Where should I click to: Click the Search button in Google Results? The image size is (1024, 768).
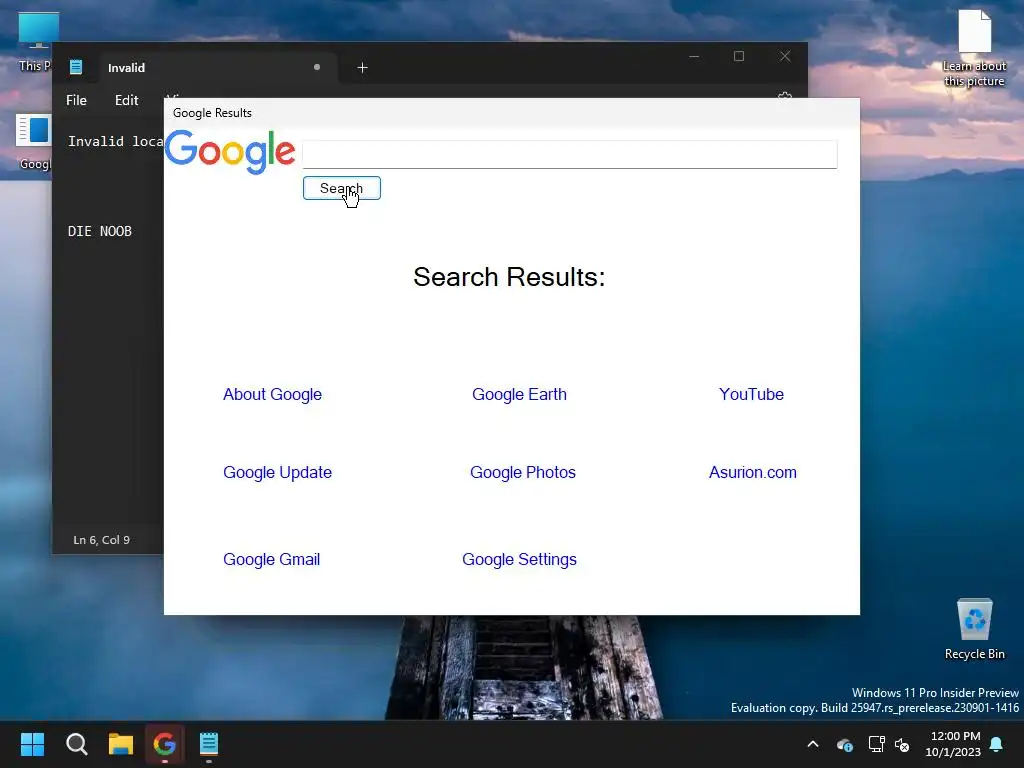[x=342, y=188]
